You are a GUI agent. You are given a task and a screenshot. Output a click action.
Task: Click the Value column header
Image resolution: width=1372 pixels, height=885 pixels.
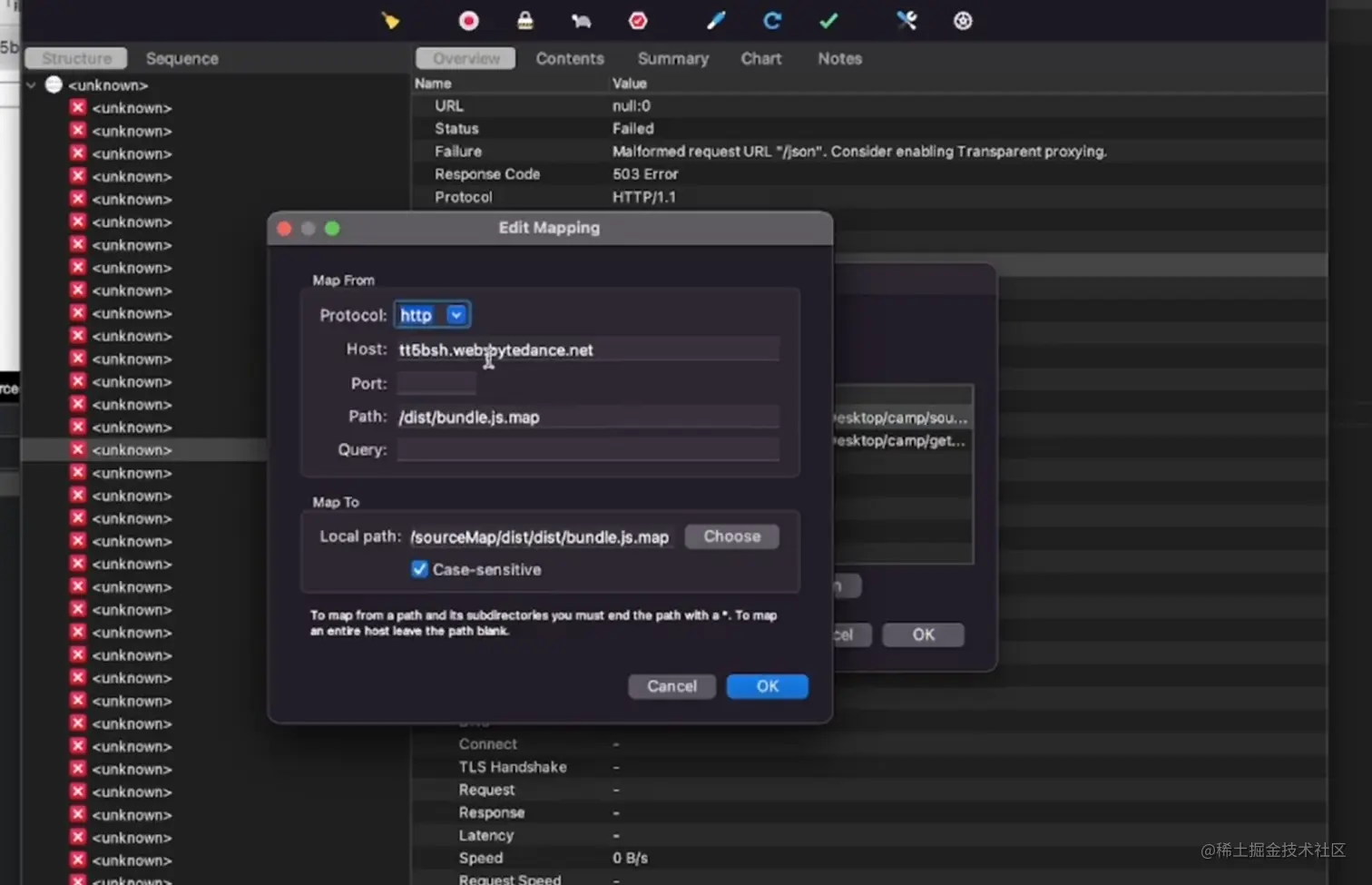coord(630,83)
